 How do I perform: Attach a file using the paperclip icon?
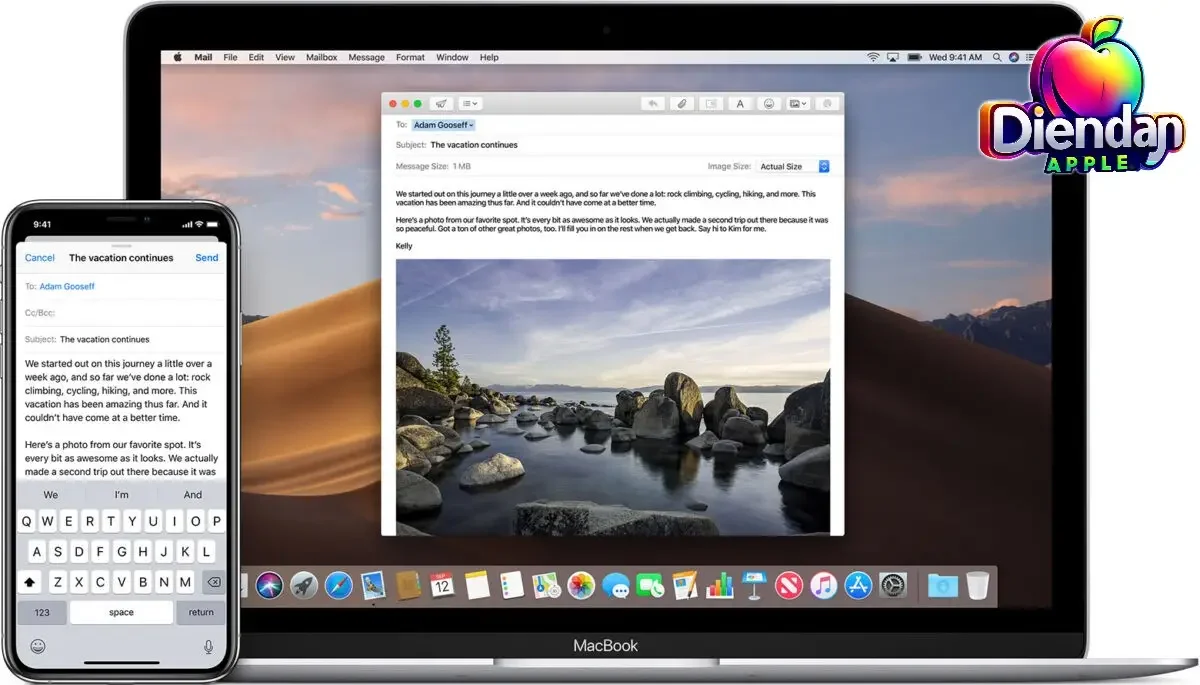pos(682,103)
